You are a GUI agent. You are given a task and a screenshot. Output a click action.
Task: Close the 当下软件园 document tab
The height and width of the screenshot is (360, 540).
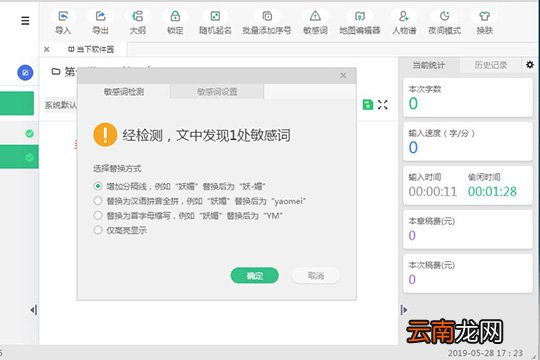(47, 50)
